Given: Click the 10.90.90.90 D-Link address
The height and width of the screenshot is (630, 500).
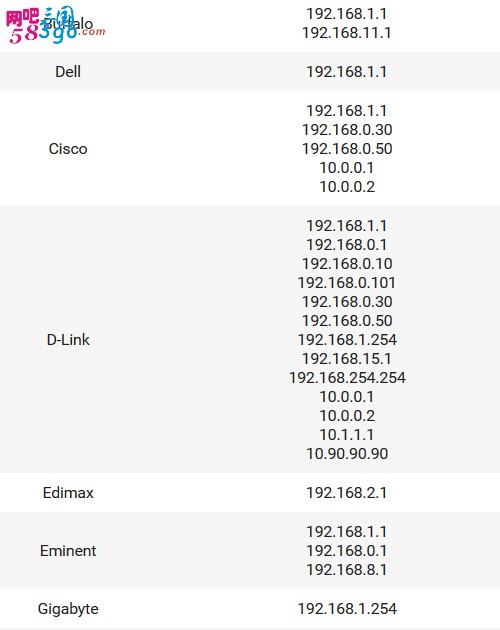Looking at the screenshot, I should tap(347, 454).
